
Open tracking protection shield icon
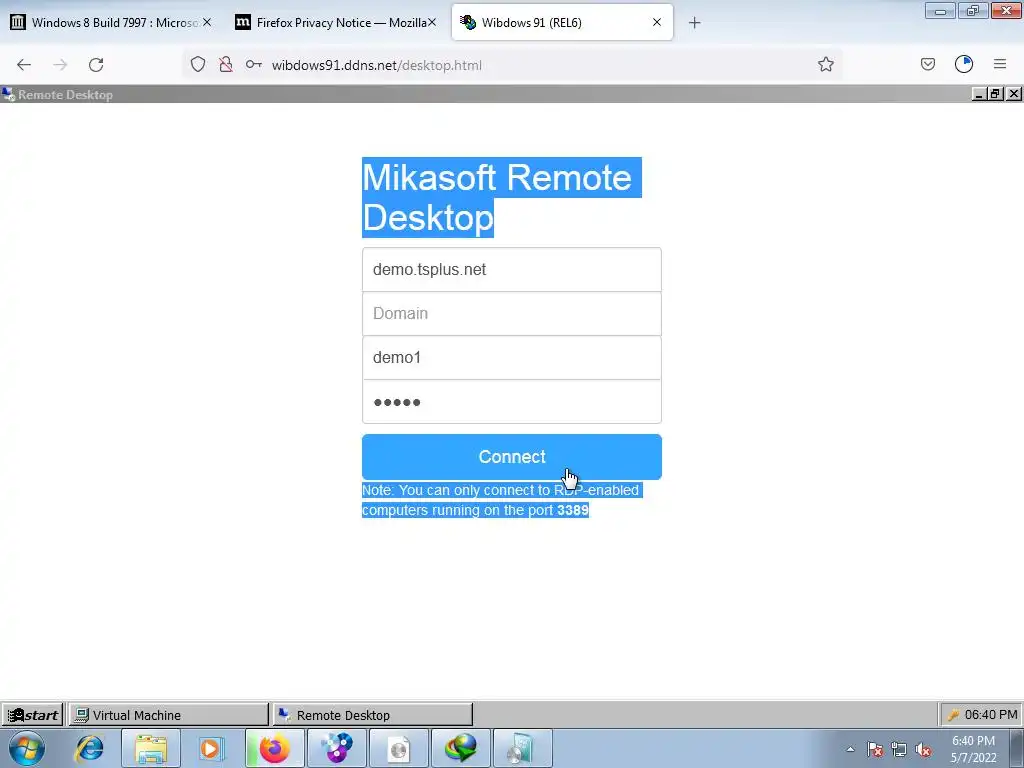click(x=198, y=64)
